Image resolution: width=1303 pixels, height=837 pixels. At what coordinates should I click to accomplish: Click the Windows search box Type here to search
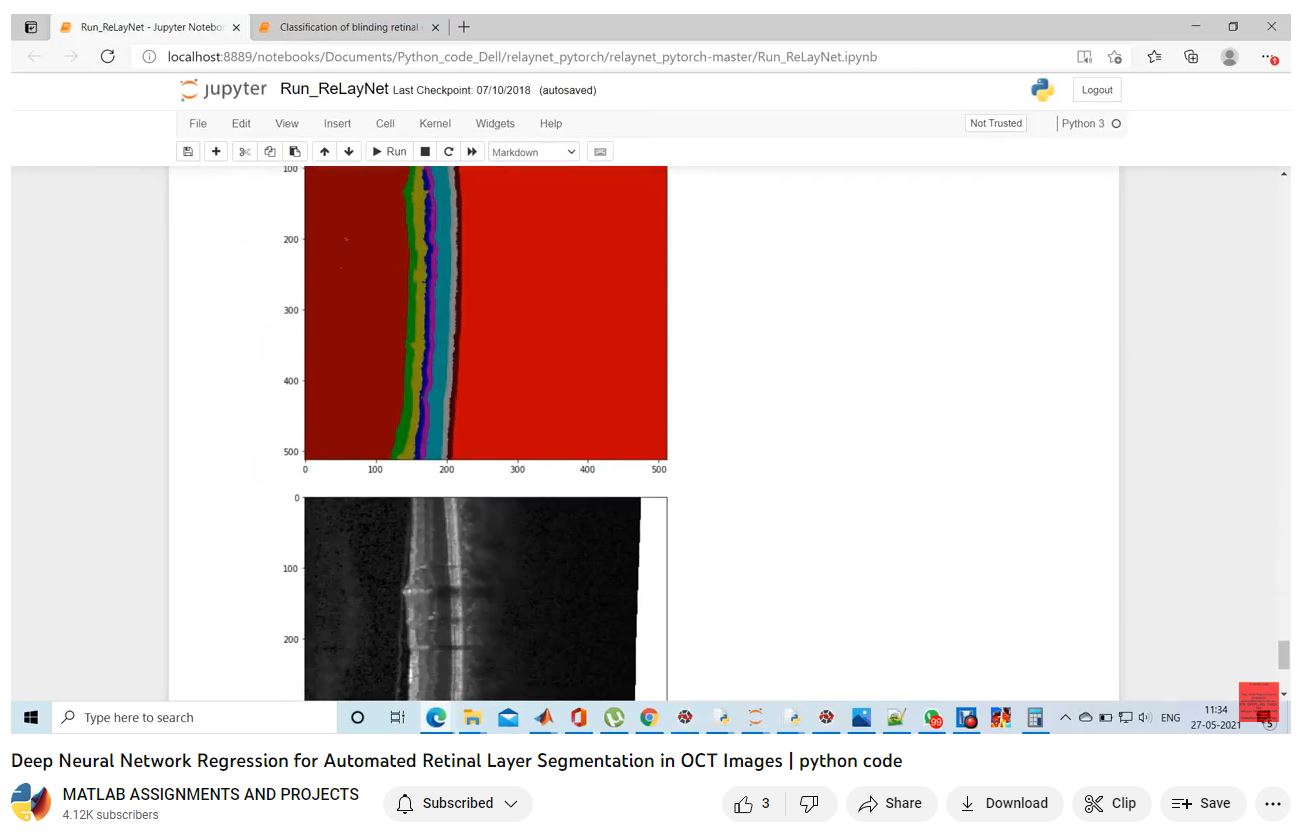pos(194,717)
